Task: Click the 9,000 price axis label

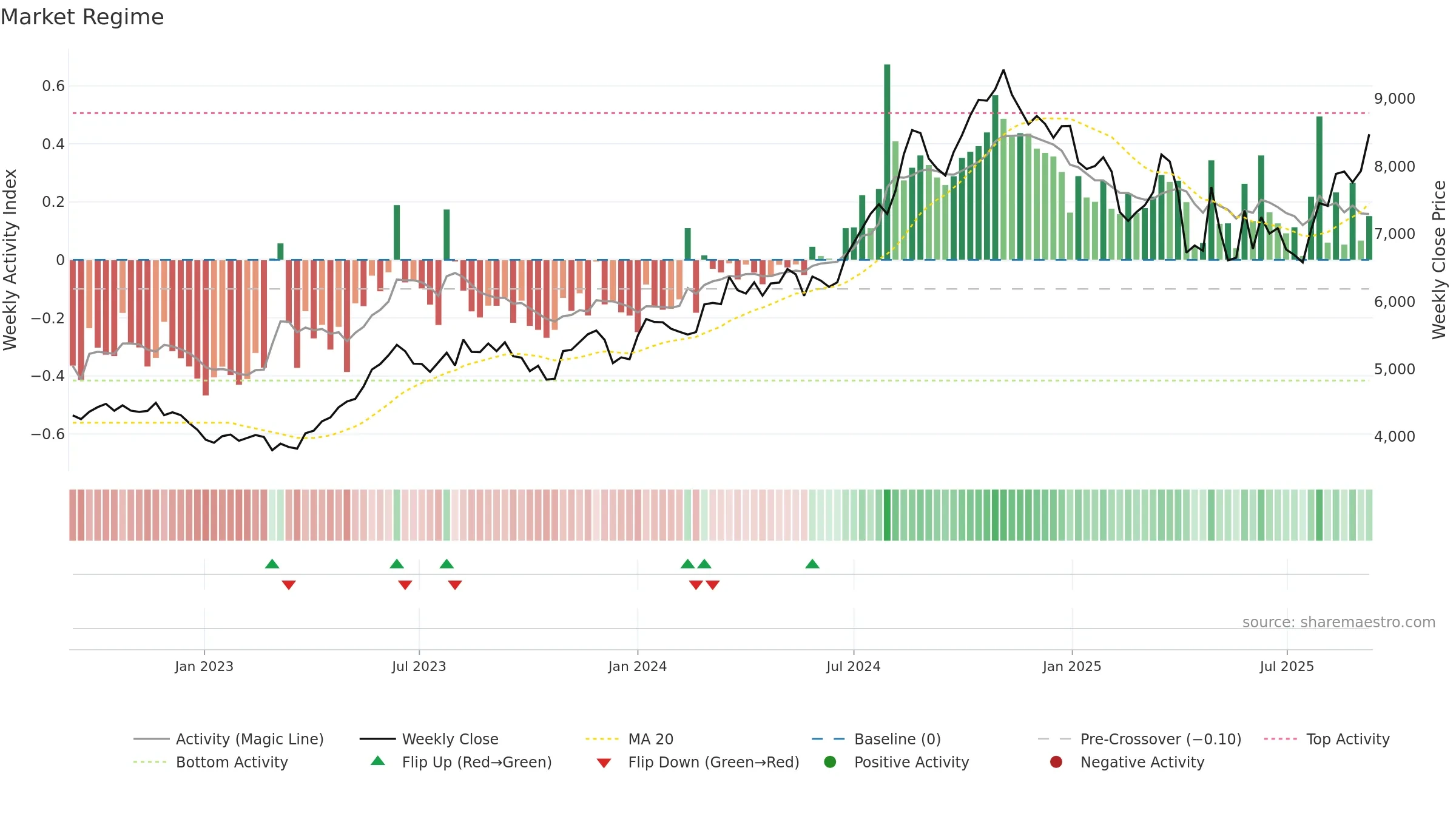Action: tap(1395, 99)
